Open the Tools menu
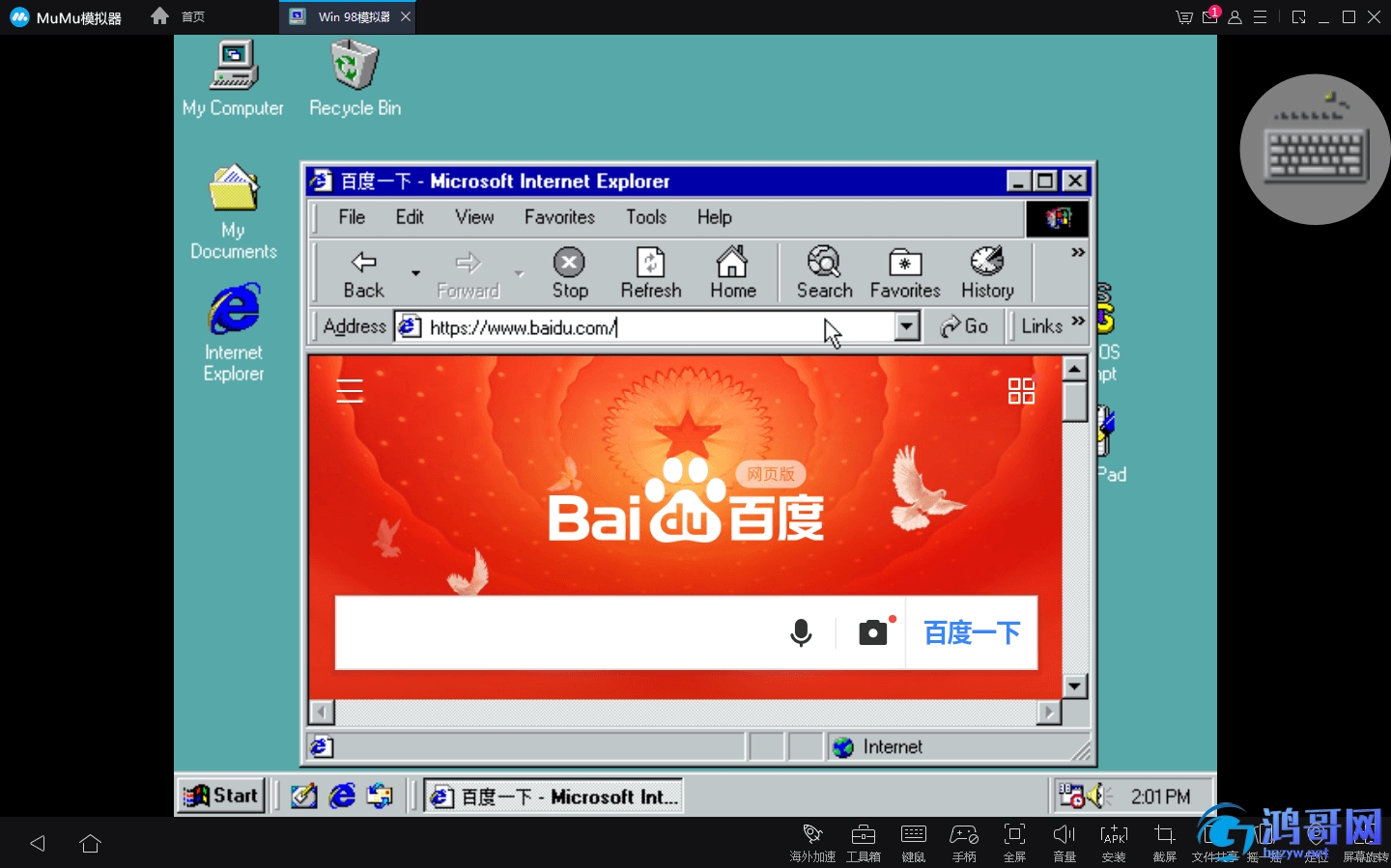Viewport: 1391px width, 868px height. (x=646, y=217)
